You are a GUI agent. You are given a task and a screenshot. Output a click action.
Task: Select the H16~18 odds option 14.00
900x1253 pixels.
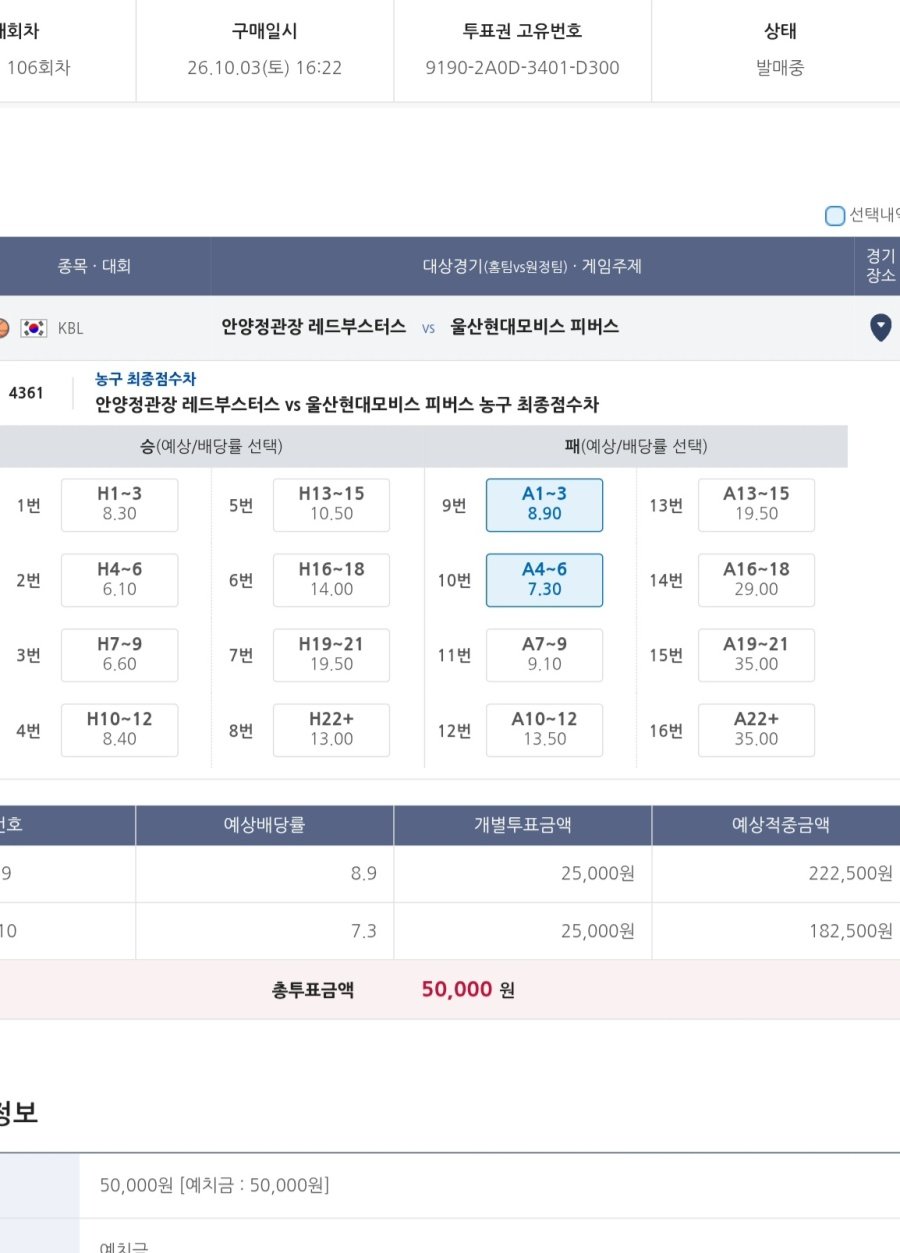point(332,580)
